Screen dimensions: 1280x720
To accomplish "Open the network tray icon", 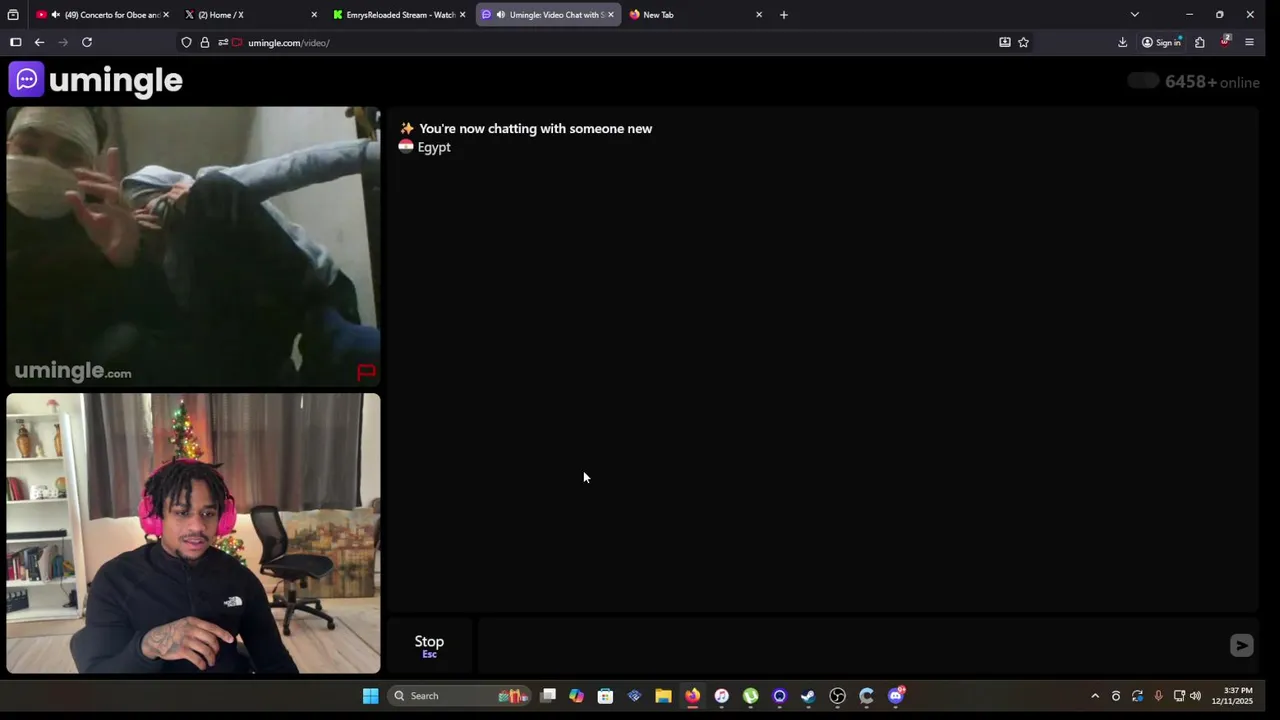I will click(1179, 696).
